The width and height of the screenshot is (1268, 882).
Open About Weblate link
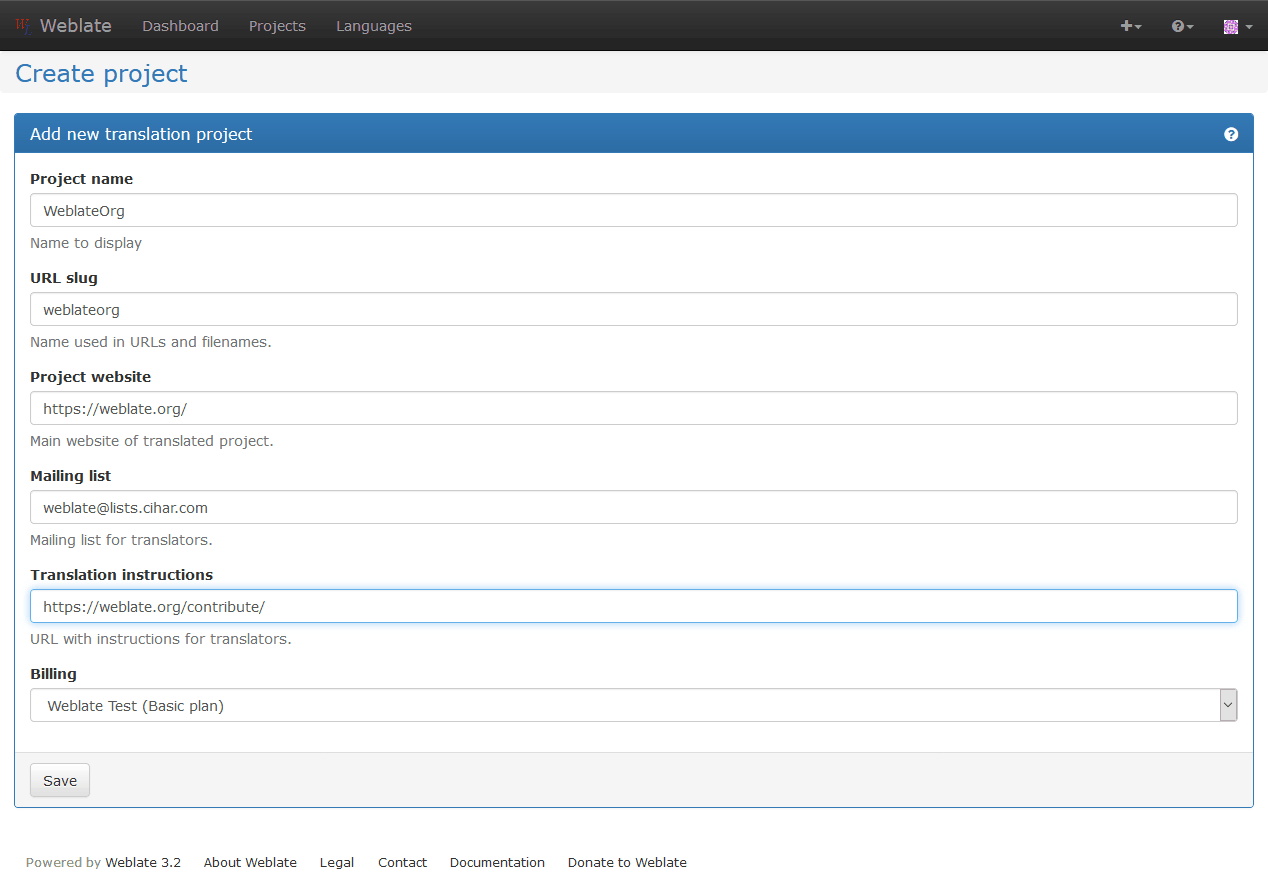[250, 862]
